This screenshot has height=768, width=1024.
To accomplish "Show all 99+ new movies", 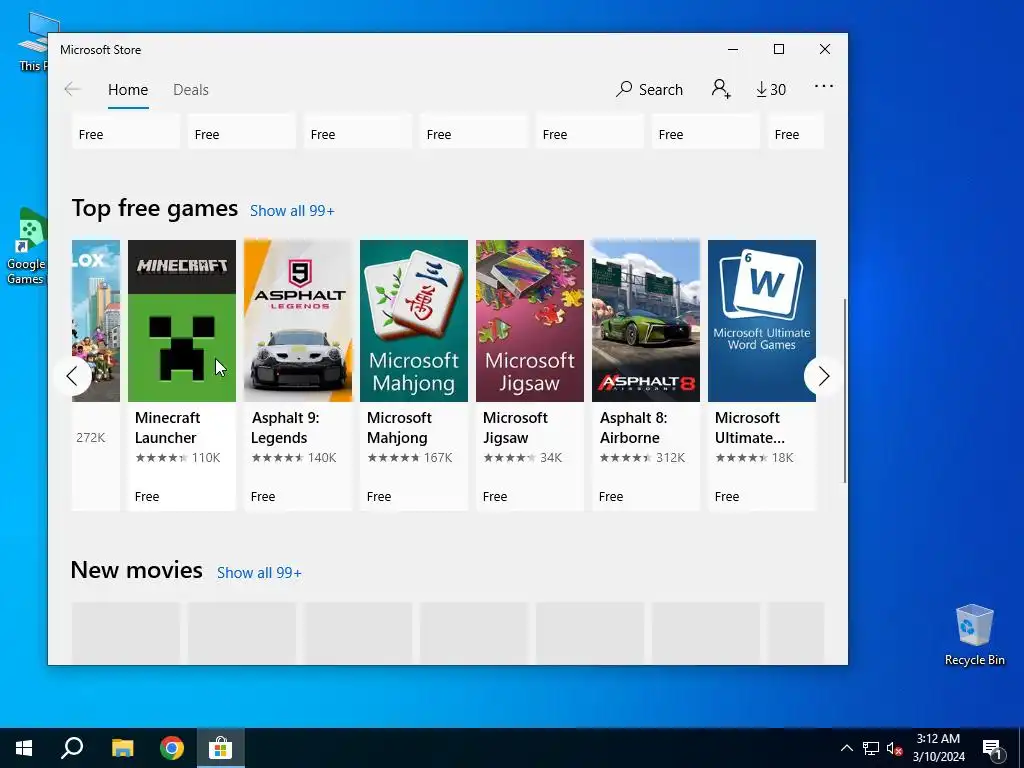I will point(259,572).
